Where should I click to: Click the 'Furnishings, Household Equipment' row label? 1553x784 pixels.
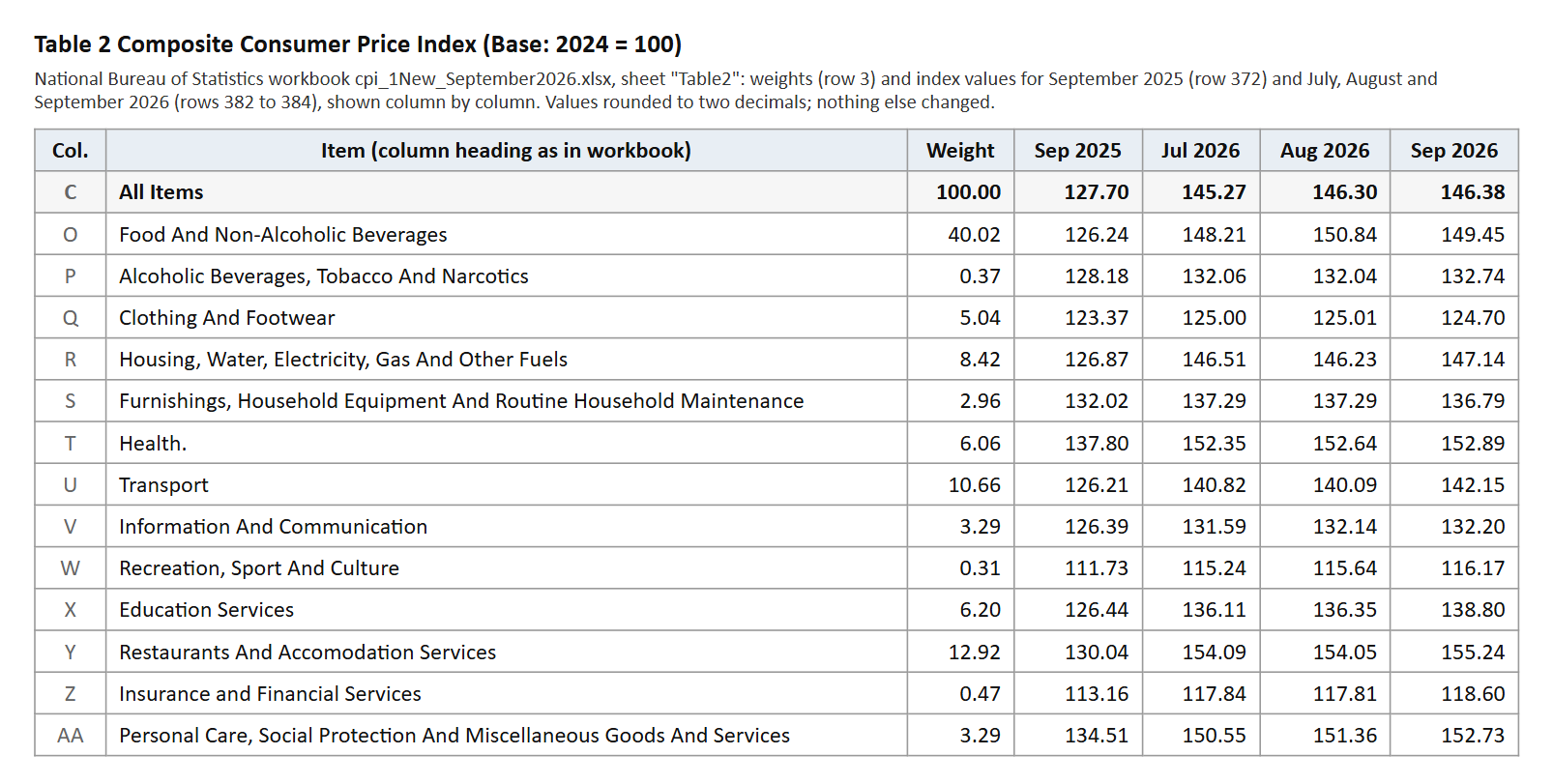coord(461,401)
